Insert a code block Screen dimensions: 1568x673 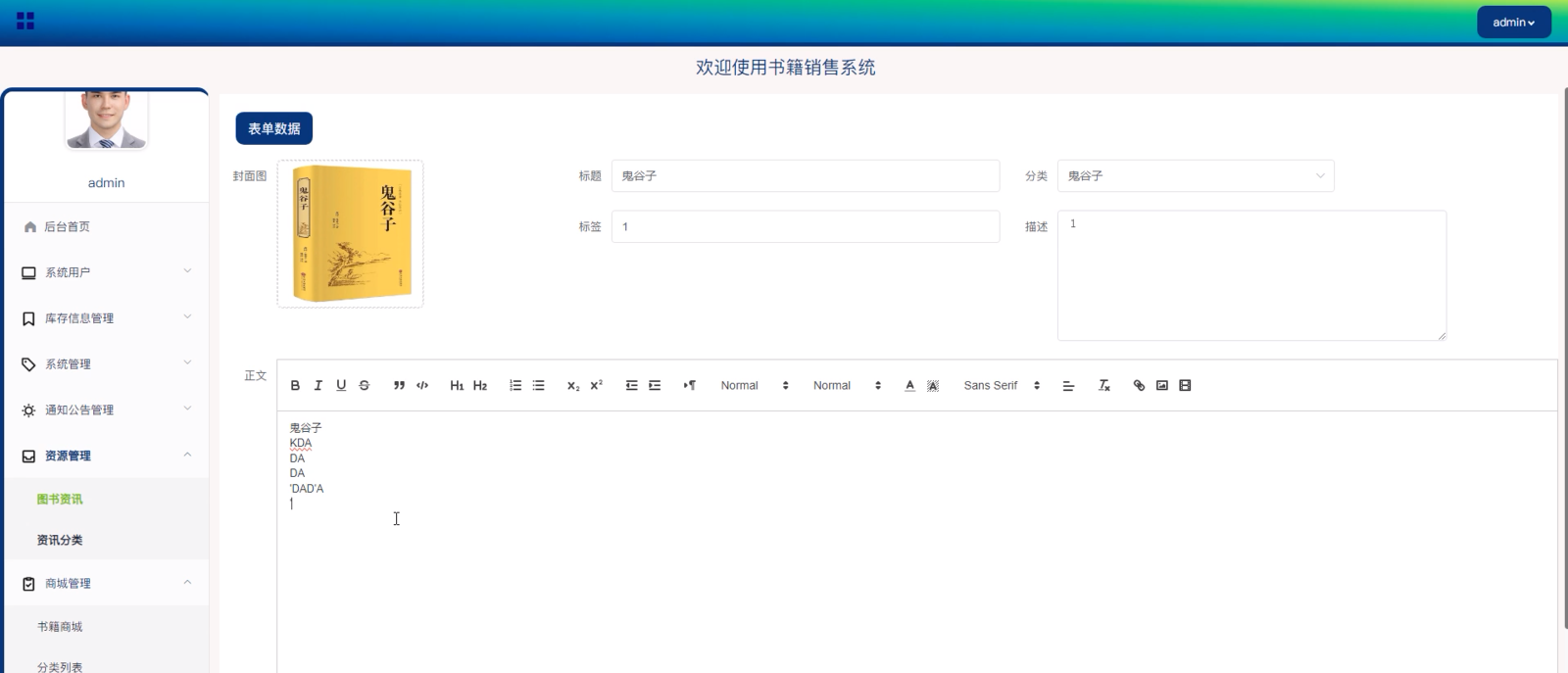pos(422,386)
